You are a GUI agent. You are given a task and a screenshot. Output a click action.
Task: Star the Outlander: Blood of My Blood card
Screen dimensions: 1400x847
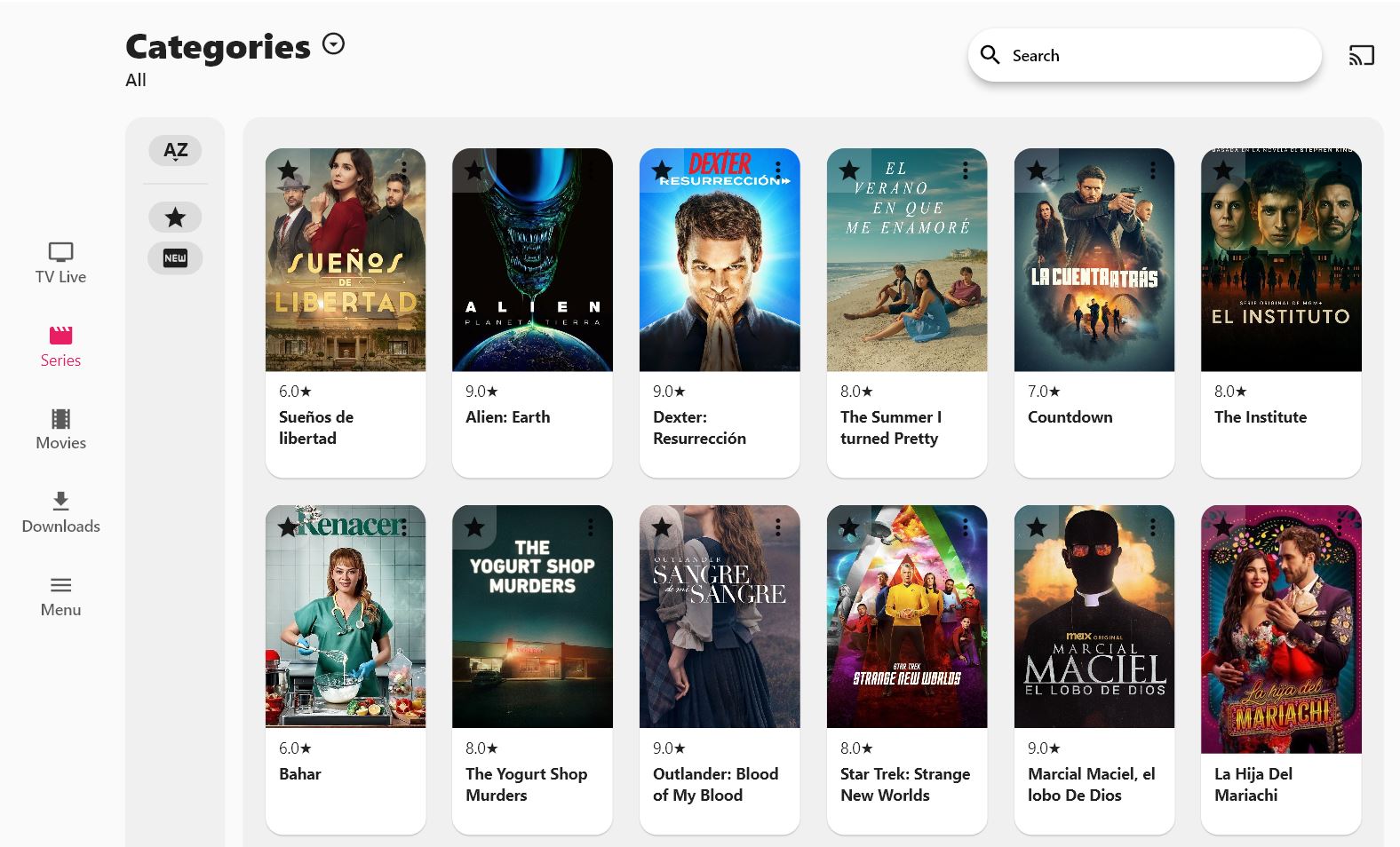(662, 527)
